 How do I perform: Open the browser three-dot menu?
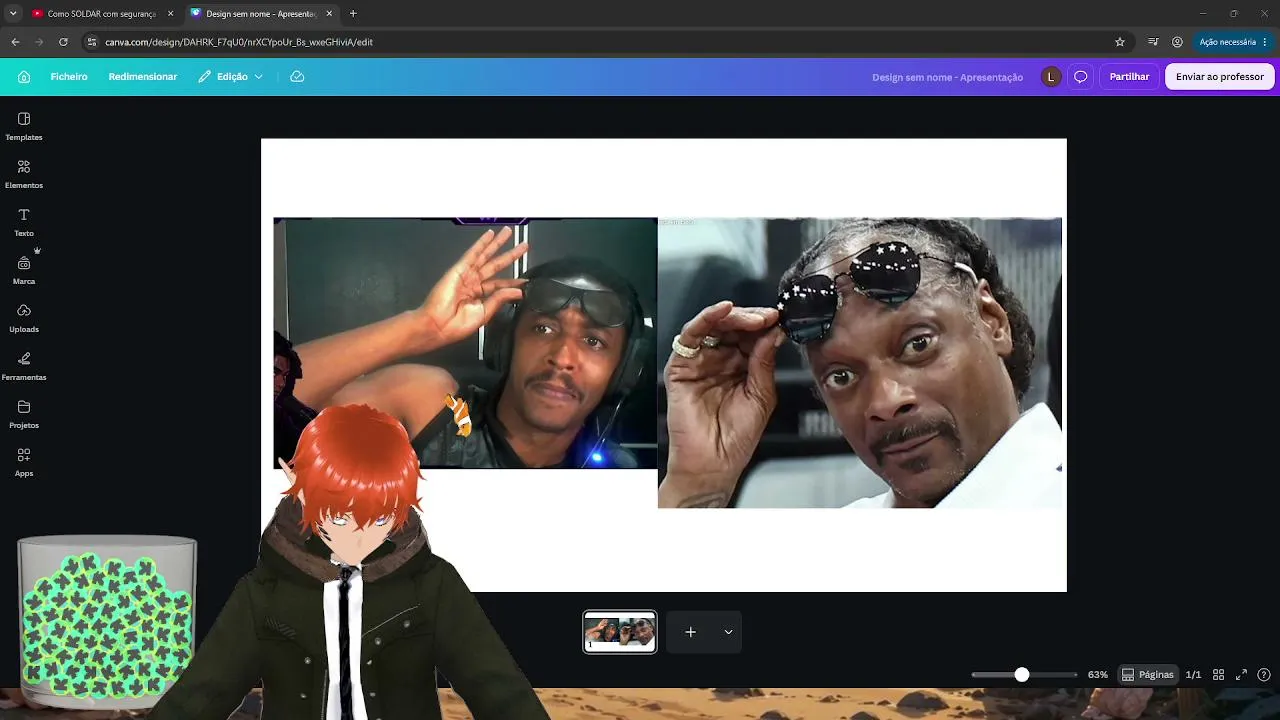coord(1265,42)
